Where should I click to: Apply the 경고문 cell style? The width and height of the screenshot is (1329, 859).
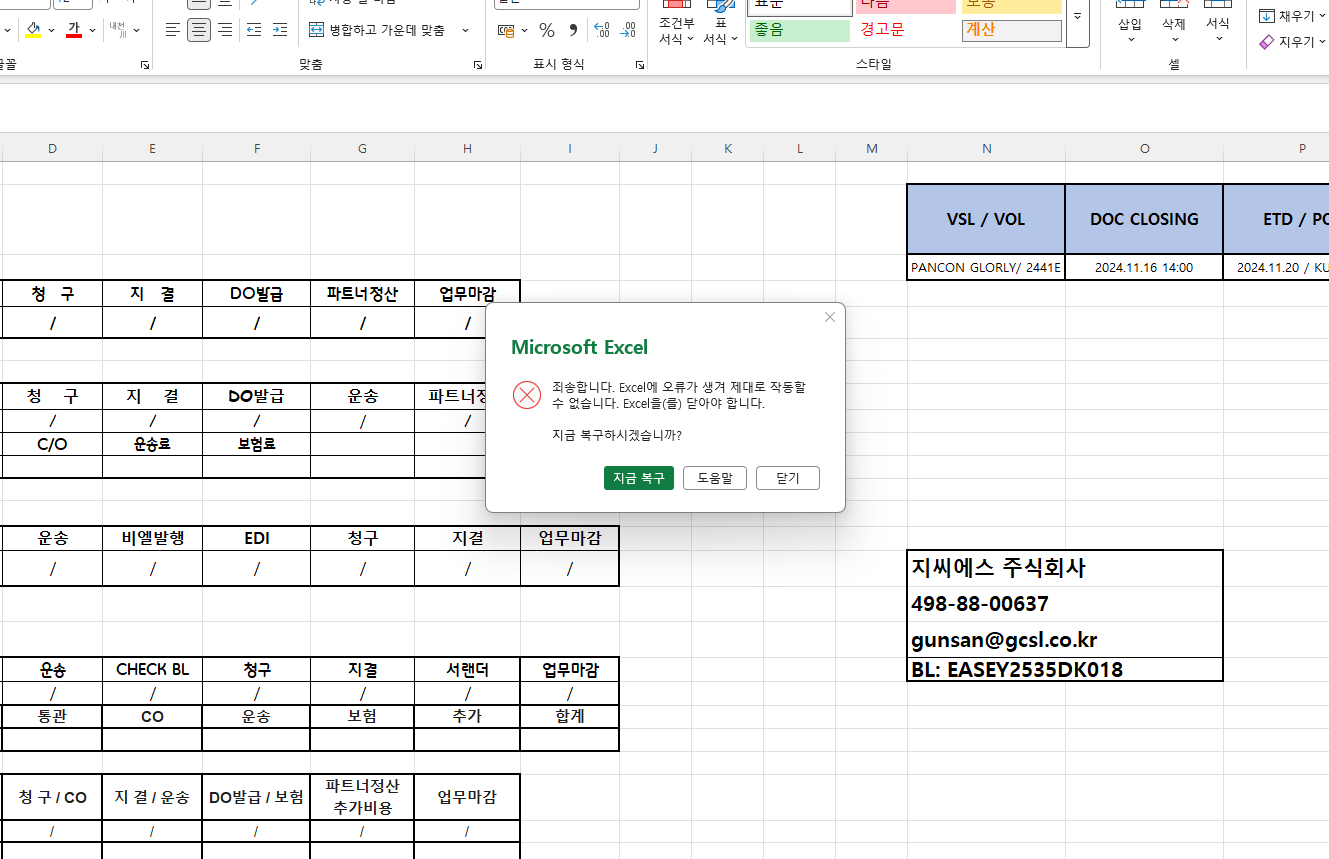click(x=907, y=30)
